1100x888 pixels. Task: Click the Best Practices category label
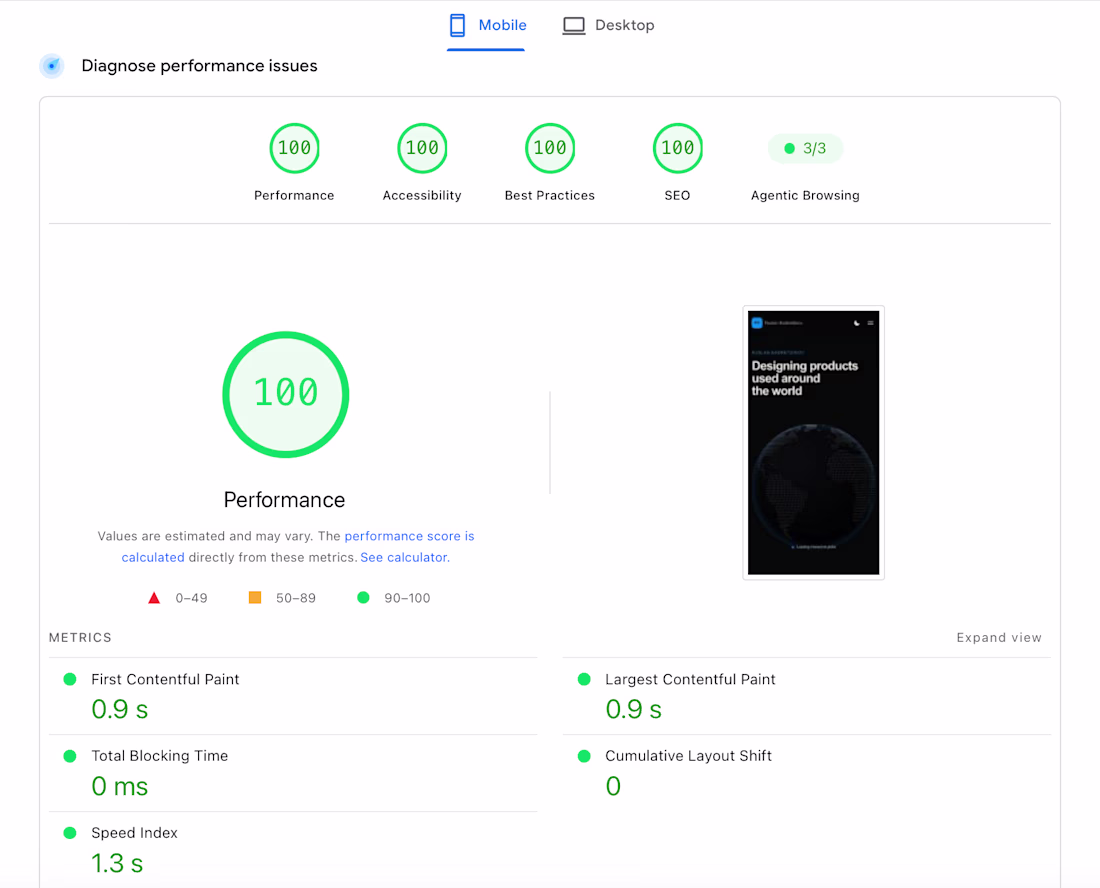point(550,196)
